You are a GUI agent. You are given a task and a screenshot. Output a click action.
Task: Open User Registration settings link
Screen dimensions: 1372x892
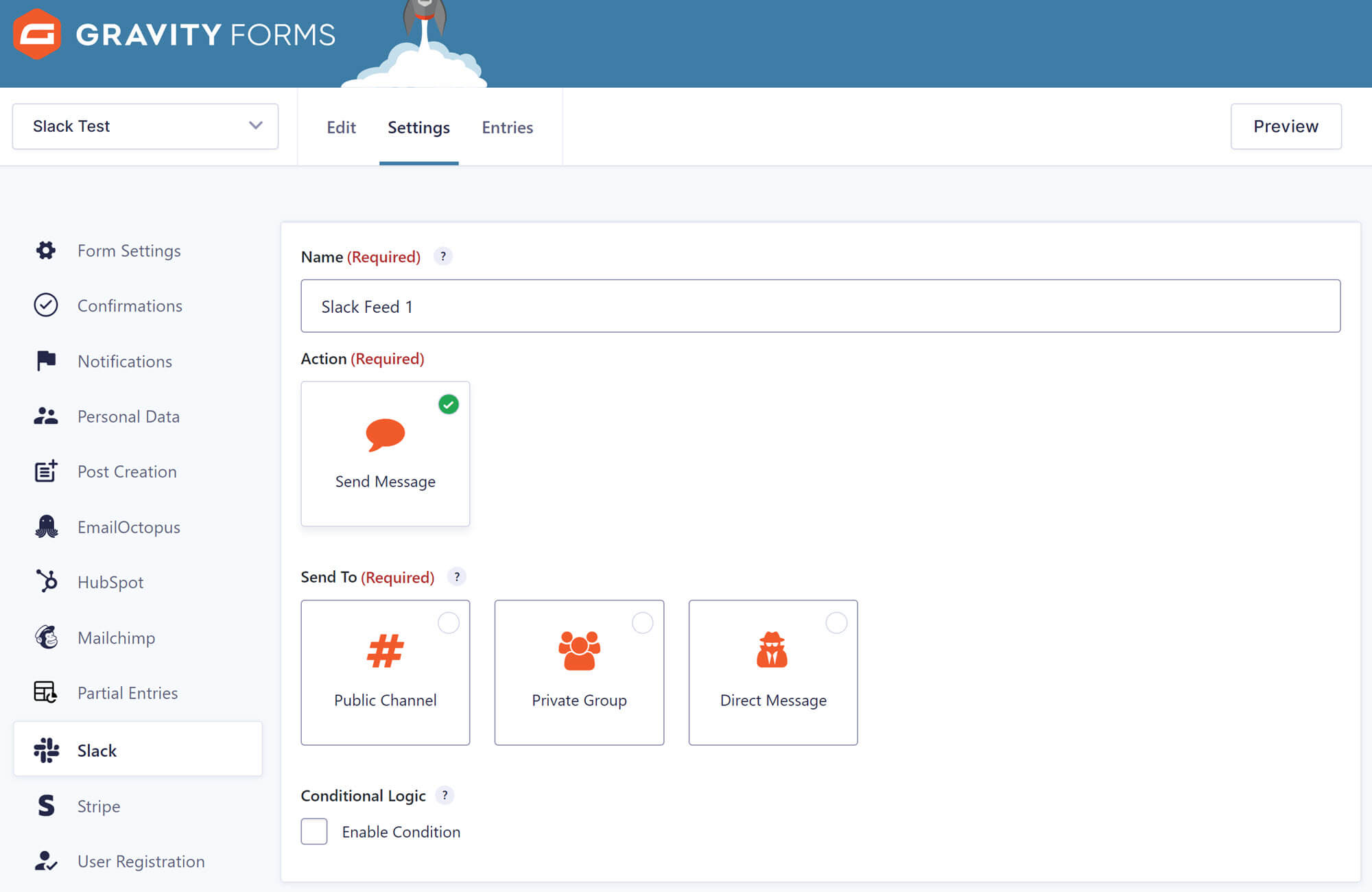point(141,861)
